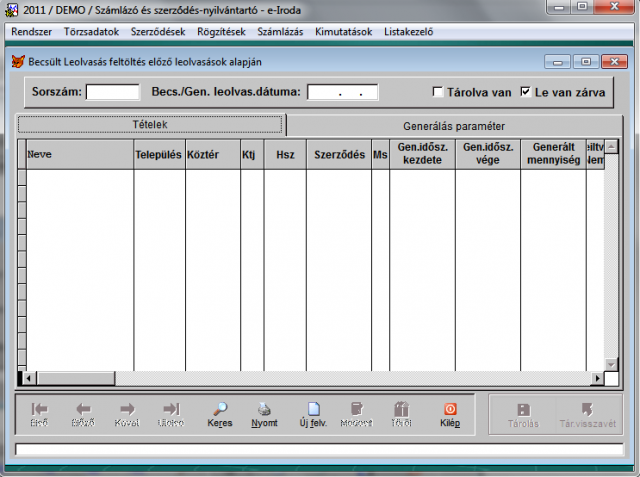Click the Nyomt printer icon

coord(264,409)
